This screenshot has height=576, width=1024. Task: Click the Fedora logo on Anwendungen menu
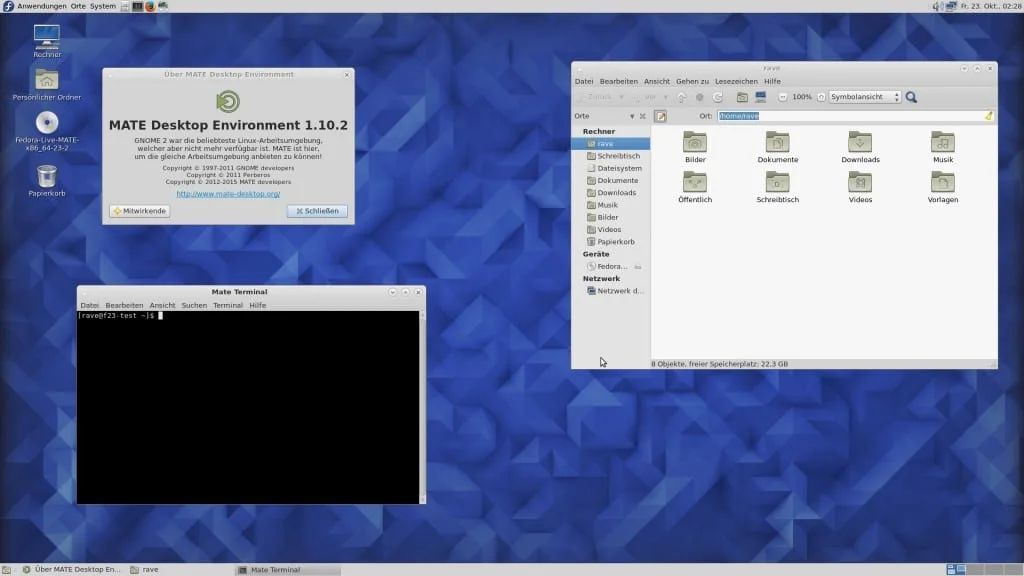(x=8, y=6)
